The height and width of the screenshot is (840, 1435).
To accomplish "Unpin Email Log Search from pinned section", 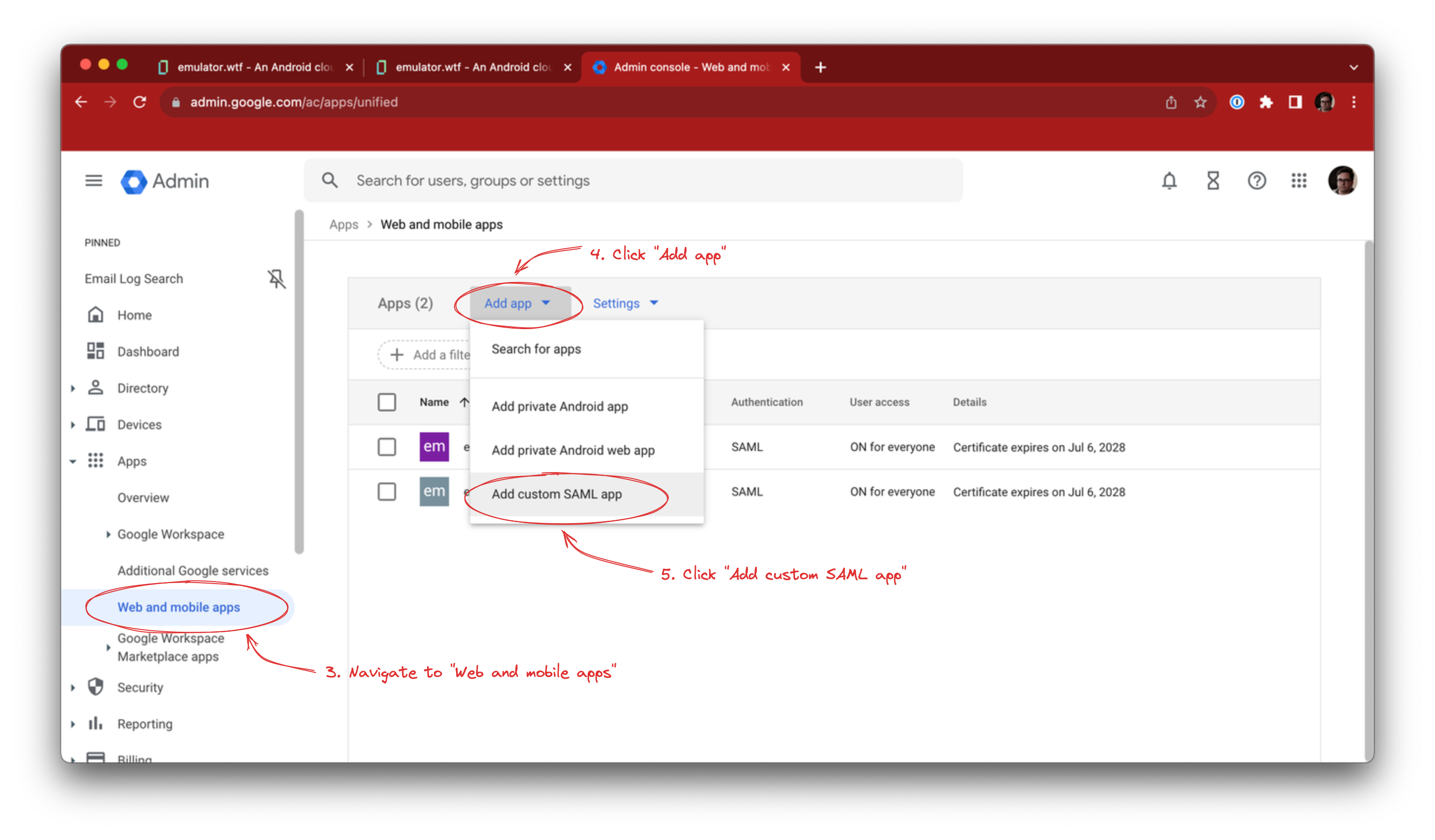I will tap(276, 280).
